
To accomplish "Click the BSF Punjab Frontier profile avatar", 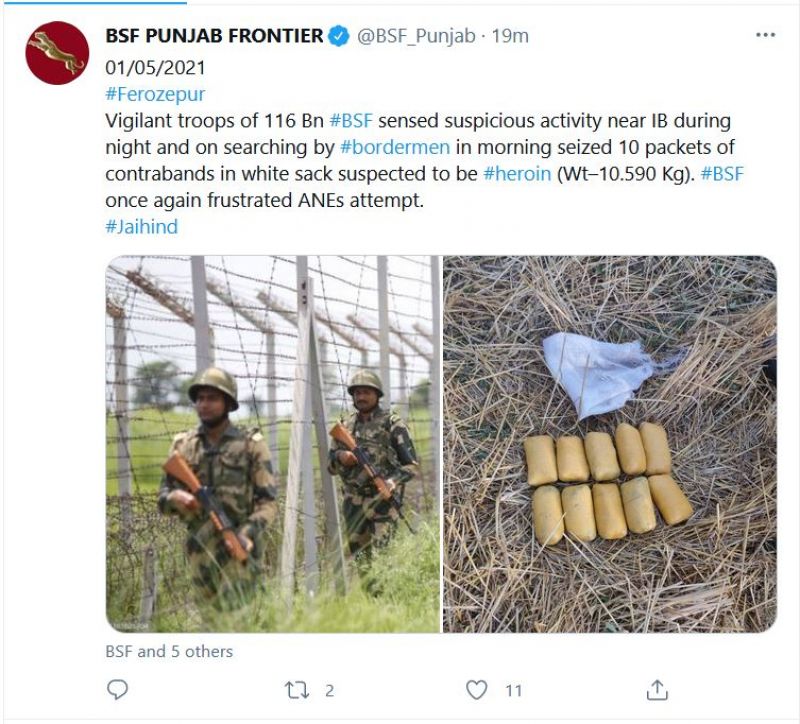I will click(57, 53).
